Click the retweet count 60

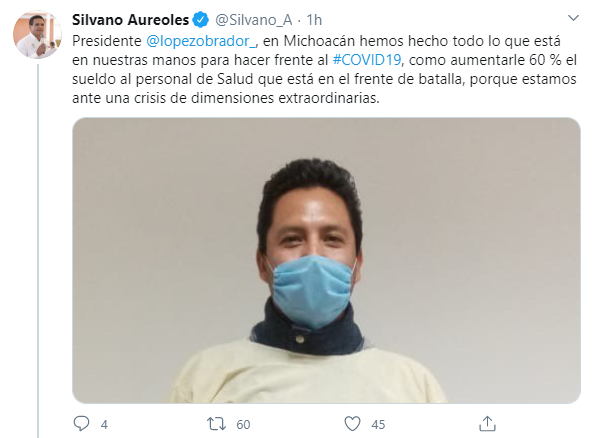click(x=243, y=425)
